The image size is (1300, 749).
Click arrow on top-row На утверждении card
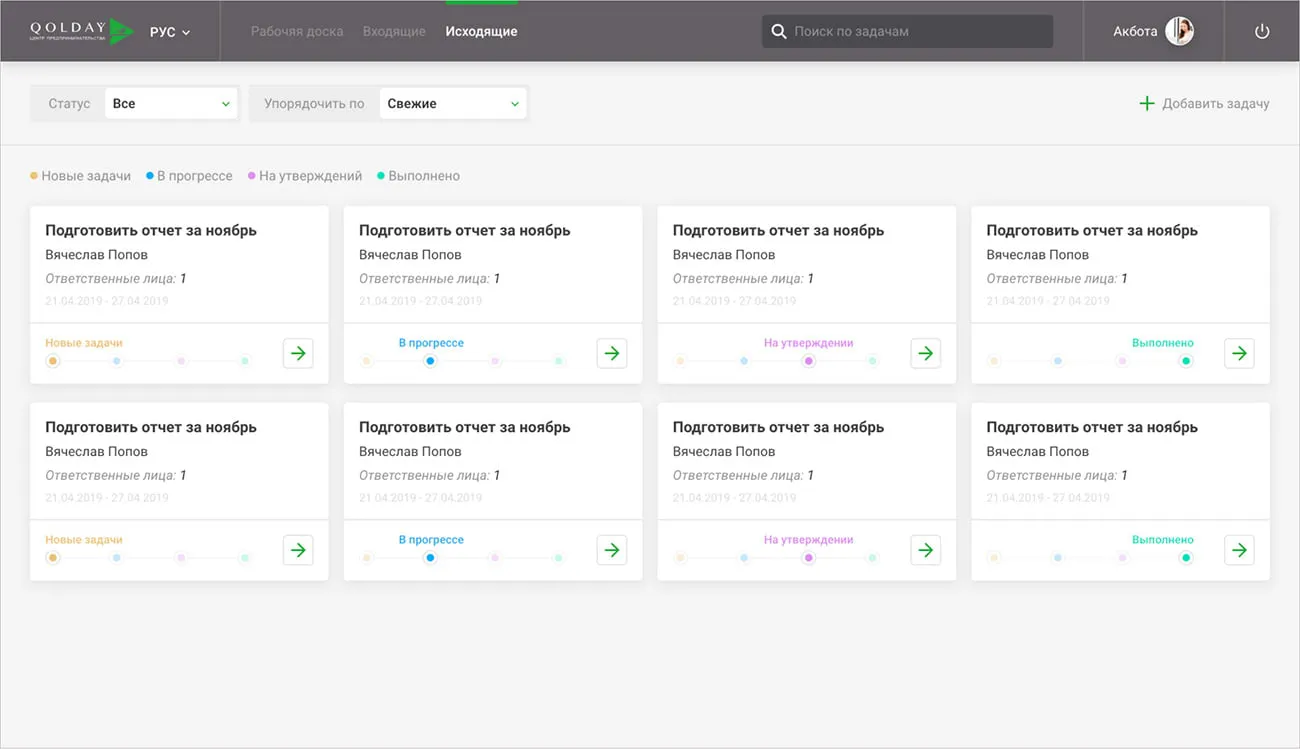[x=926, y=353]
